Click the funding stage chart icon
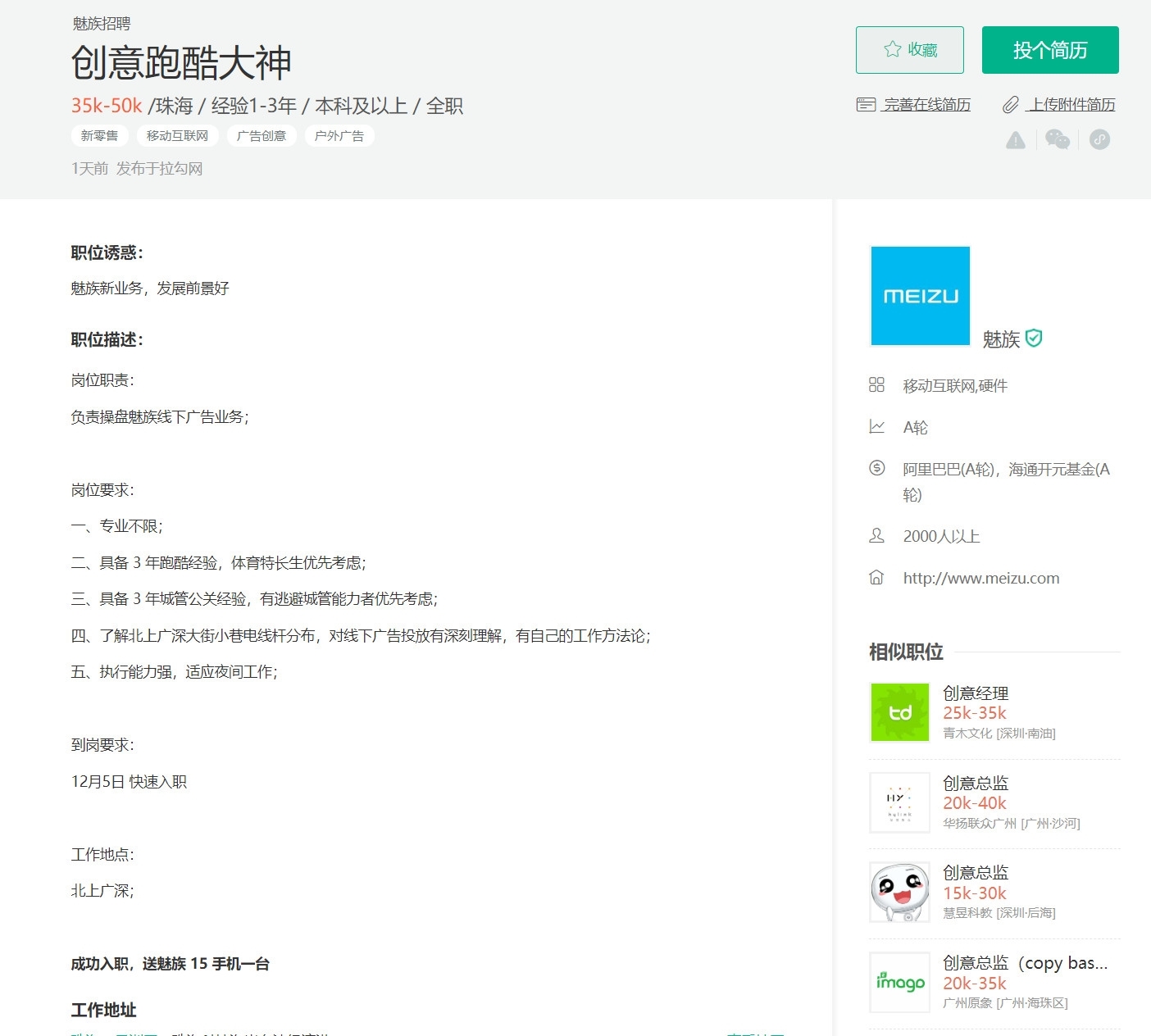1151x1036 pixels. 877,427
